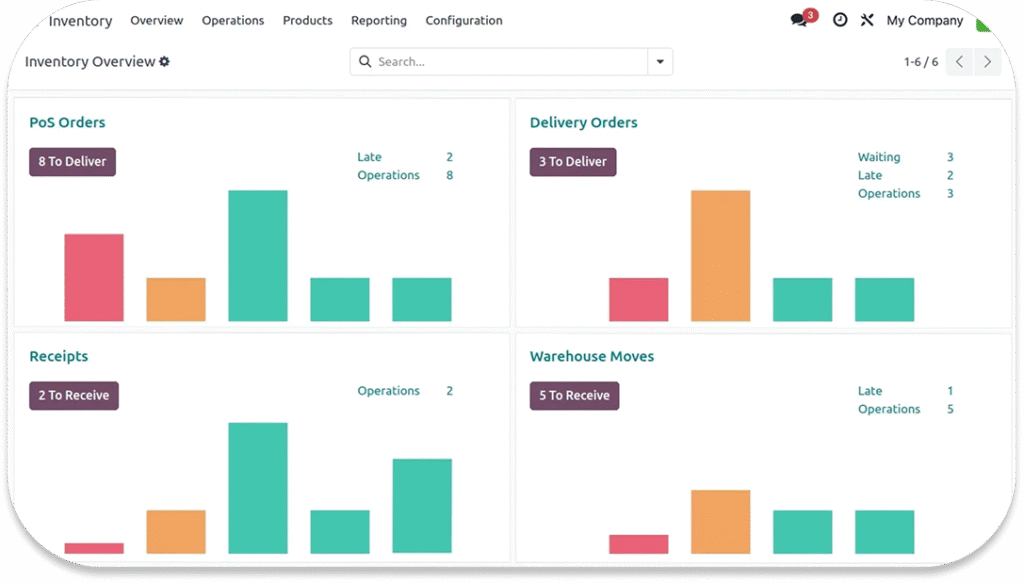This screenshot has height=583, width=1024.
Task: Click the gear icon beside Inventory Overview
Action: (x=165, y=62)
